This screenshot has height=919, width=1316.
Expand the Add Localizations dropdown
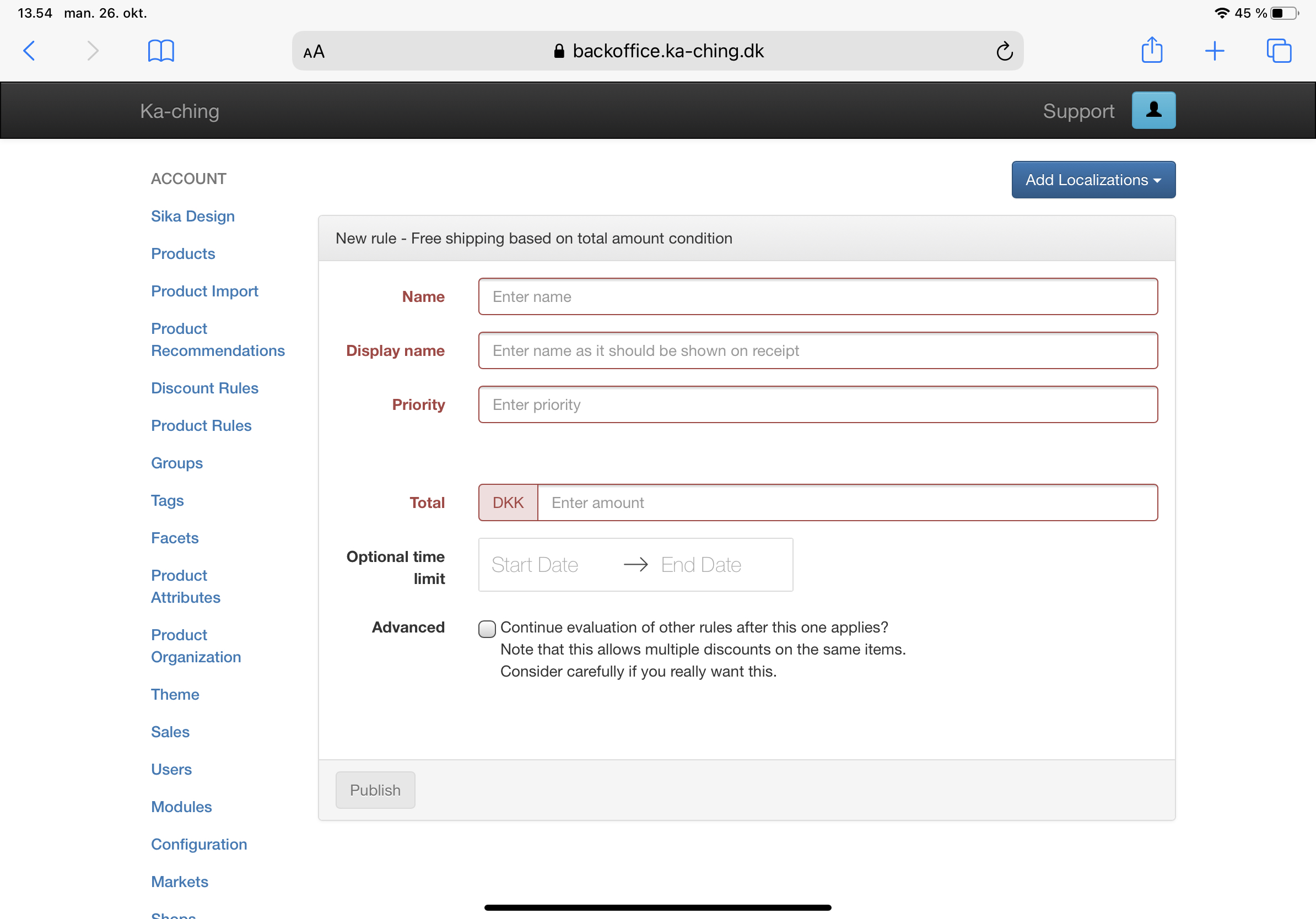tap(1092, 180)
